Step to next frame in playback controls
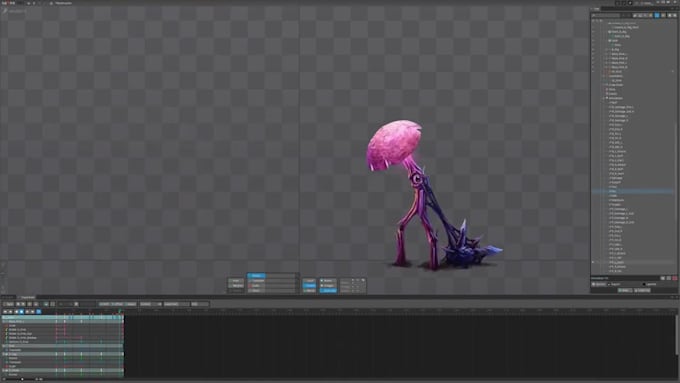 27,312
